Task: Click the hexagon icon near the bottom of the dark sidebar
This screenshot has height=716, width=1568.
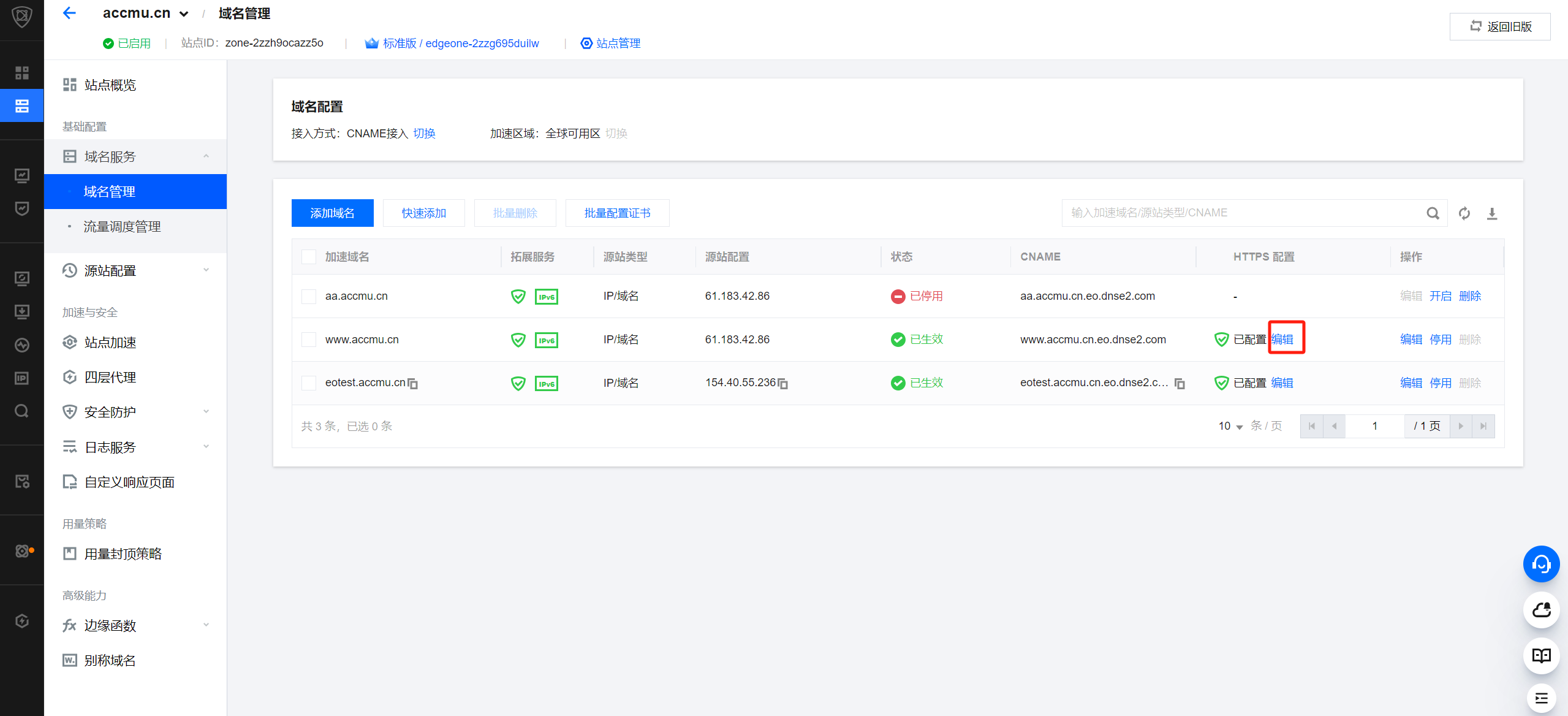Action: pyautogui.click(x=22, y=621)
